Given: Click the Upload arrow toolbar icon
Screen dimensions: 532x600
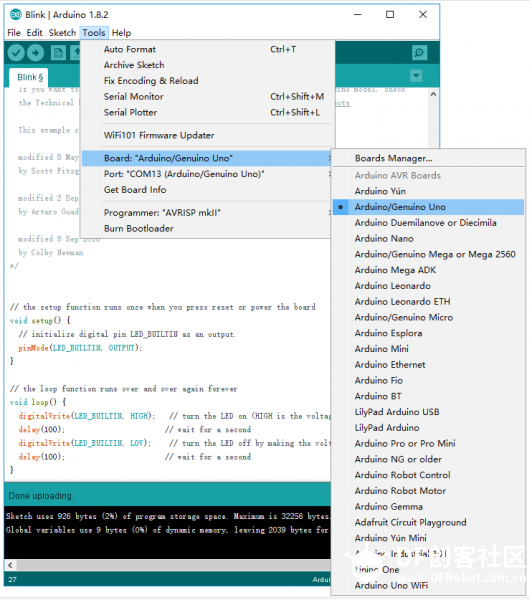Looking at the screenshot, I should 36,53.
